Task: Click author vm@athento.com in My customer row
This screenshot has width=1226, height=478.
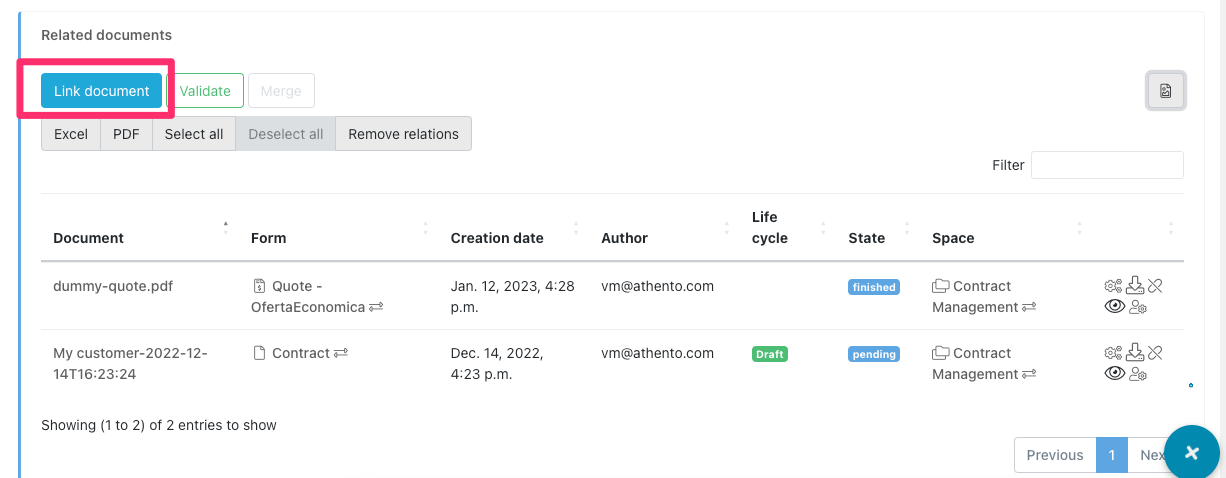Action: 657,353
